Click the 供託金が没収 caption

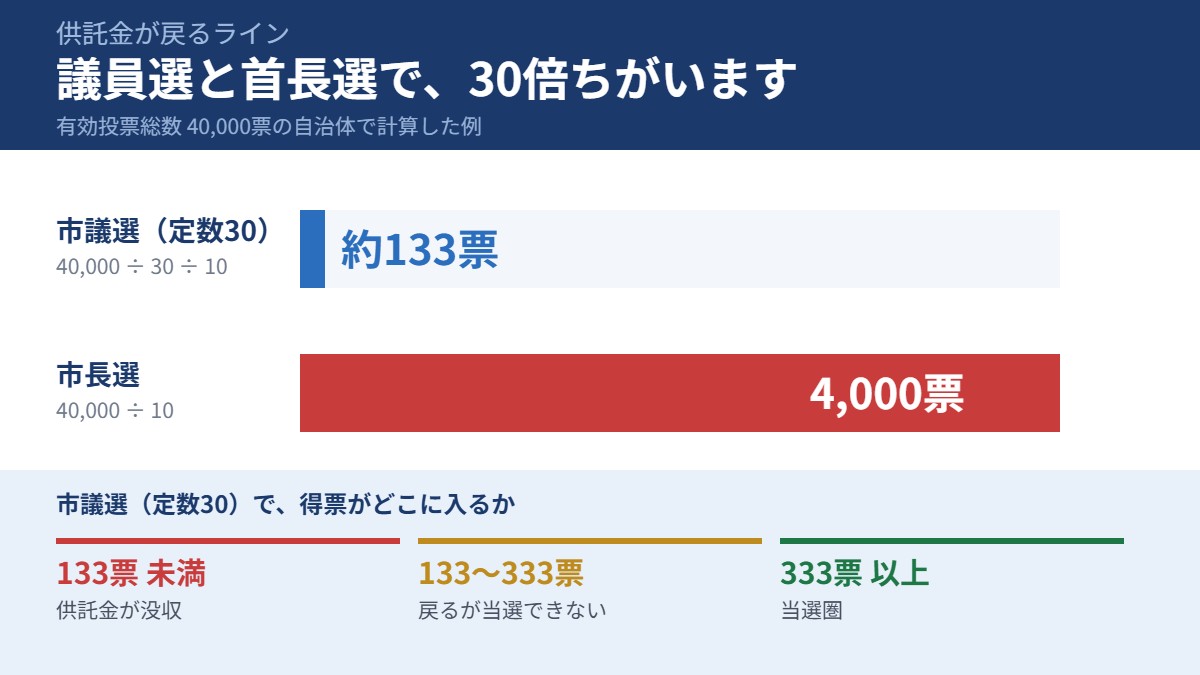click(x=119, y=610)
